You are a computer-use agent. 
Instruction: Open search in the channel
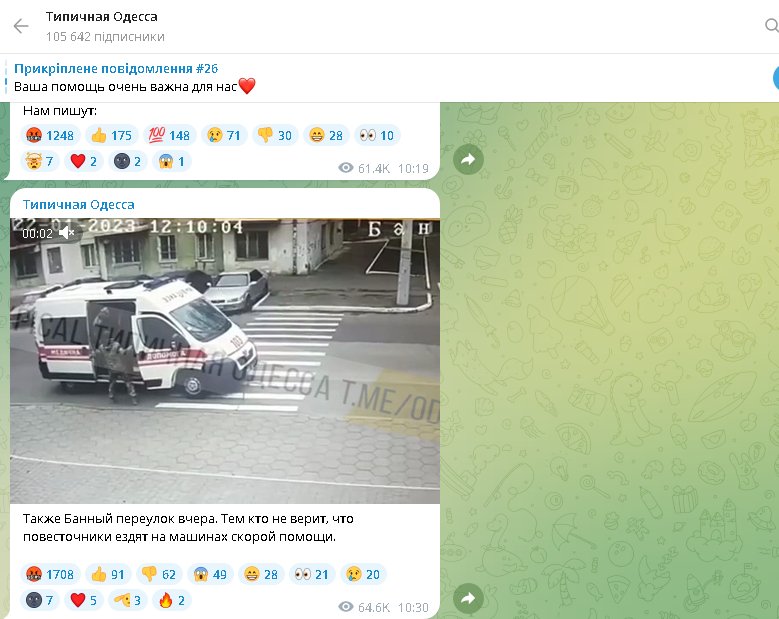[x=770, y=26]
